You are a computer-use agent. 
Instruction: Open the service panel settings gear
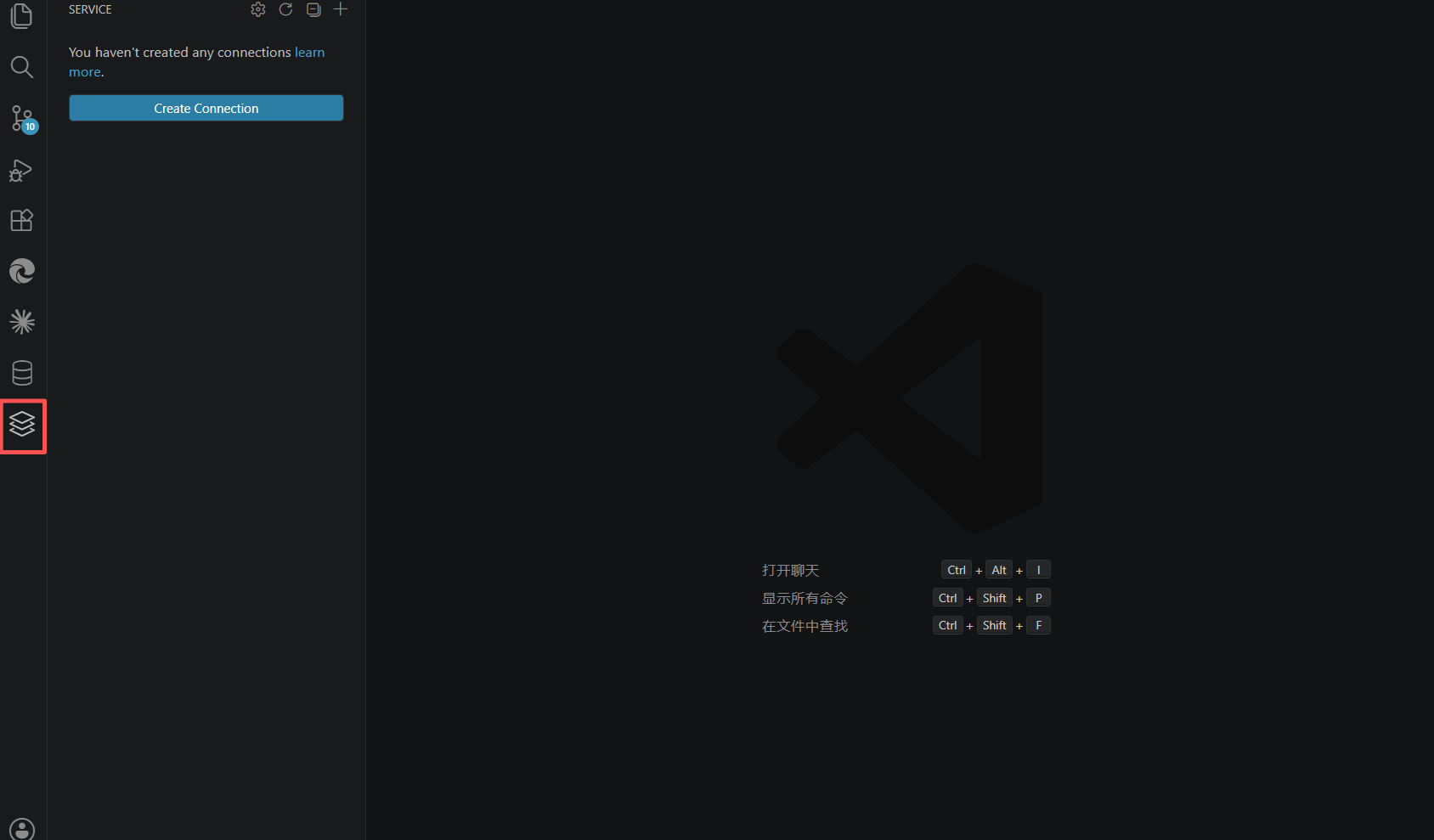258,9
